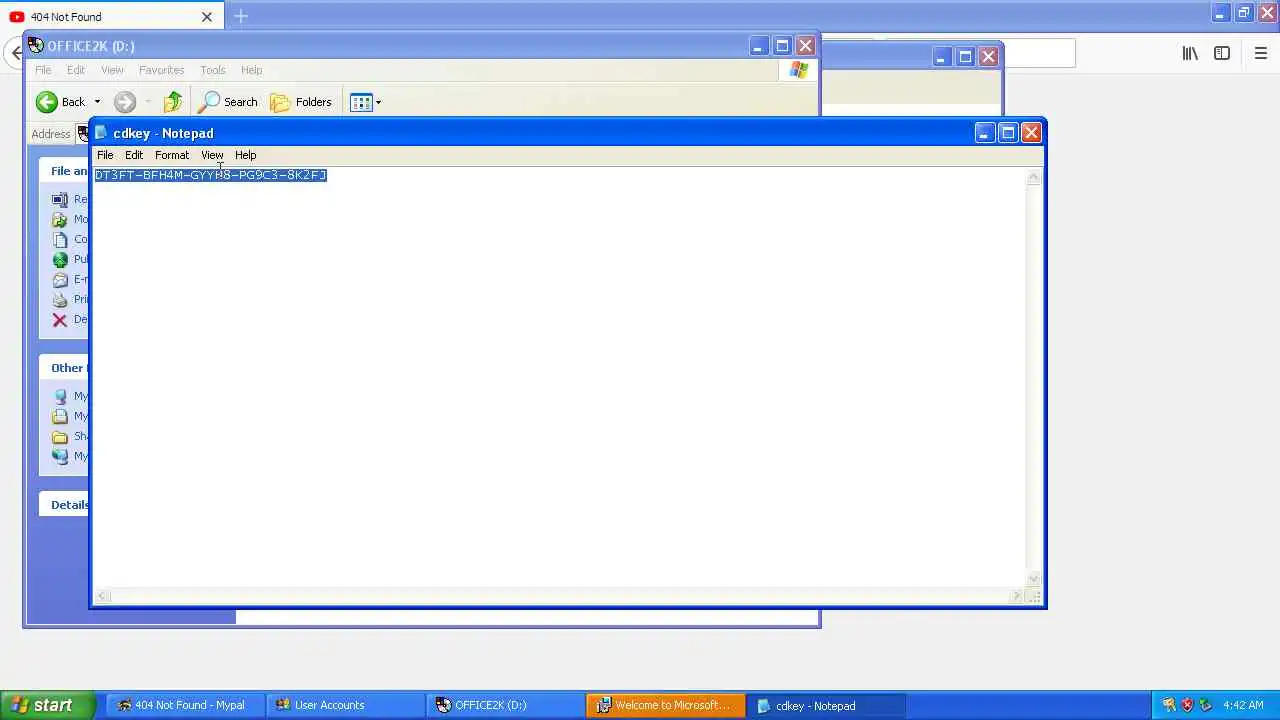Viewport: 1280px width, 720px height.
Task: Click the Other Places panel header
Action: click(63, 367)
